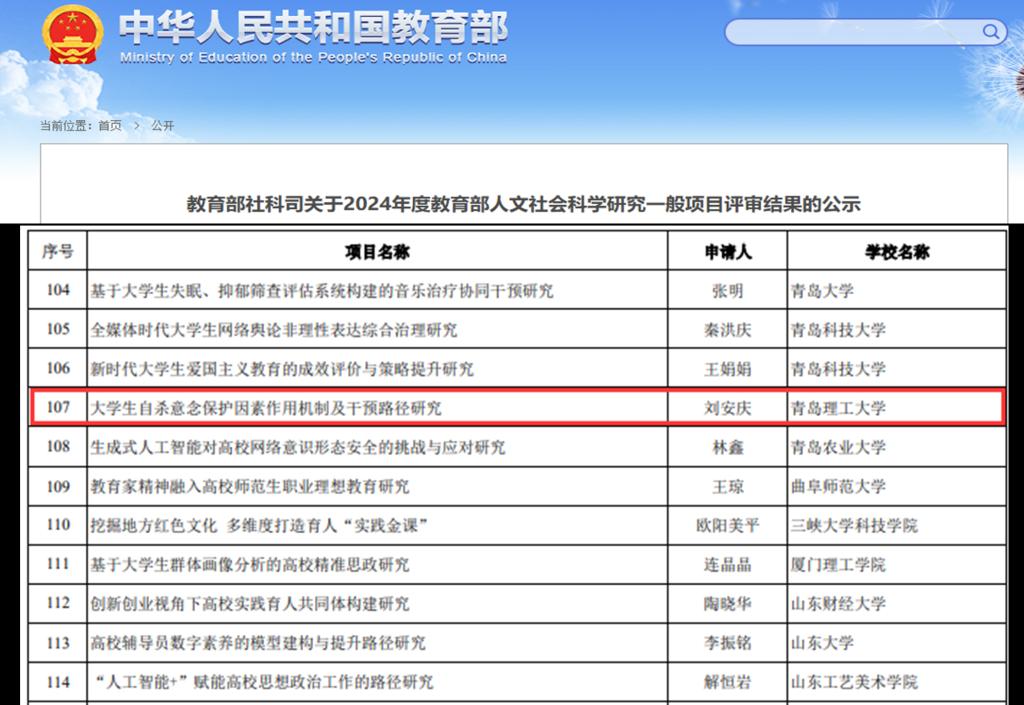Click the magnifier search icon
The height and width of the screenshot is (705, 1024).
tap(992, 32)
